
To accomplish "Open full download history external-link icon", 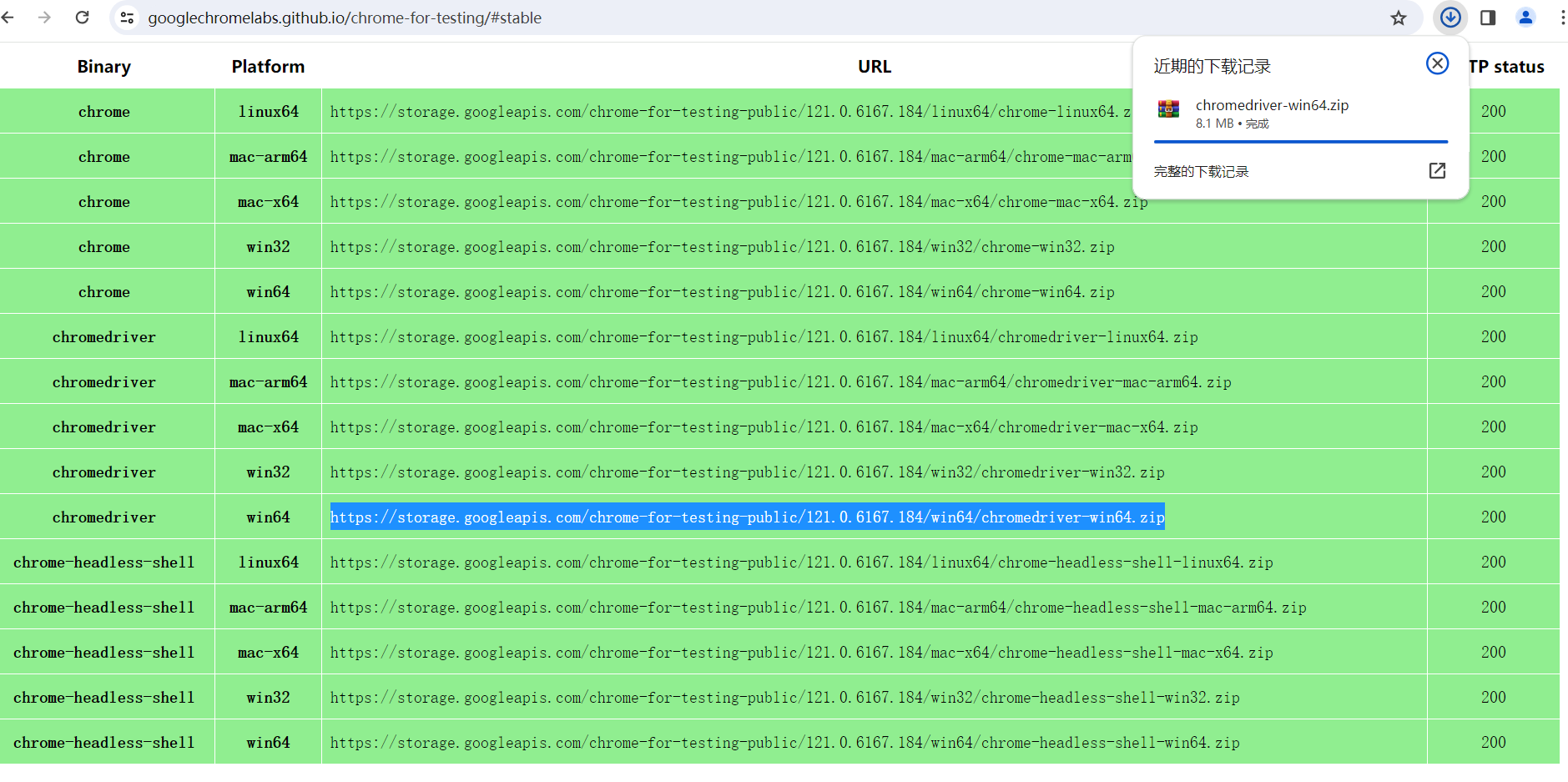I will pyautogui.click(x=1437, y=171).
